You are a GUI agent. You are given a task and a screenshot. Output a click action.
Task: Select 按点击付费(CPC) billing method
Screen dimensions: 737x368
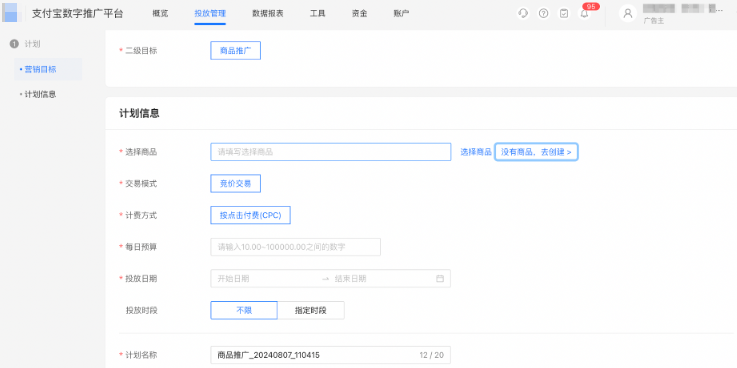[x=251, y=215]
